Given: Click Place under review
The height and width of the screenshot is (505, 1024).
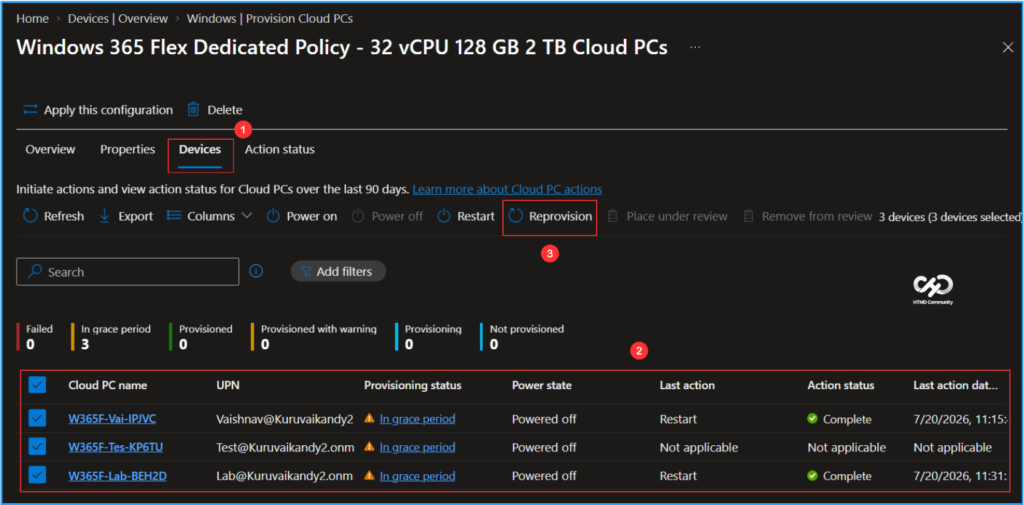Looking at the screenshot, I should tap(667, 216).
